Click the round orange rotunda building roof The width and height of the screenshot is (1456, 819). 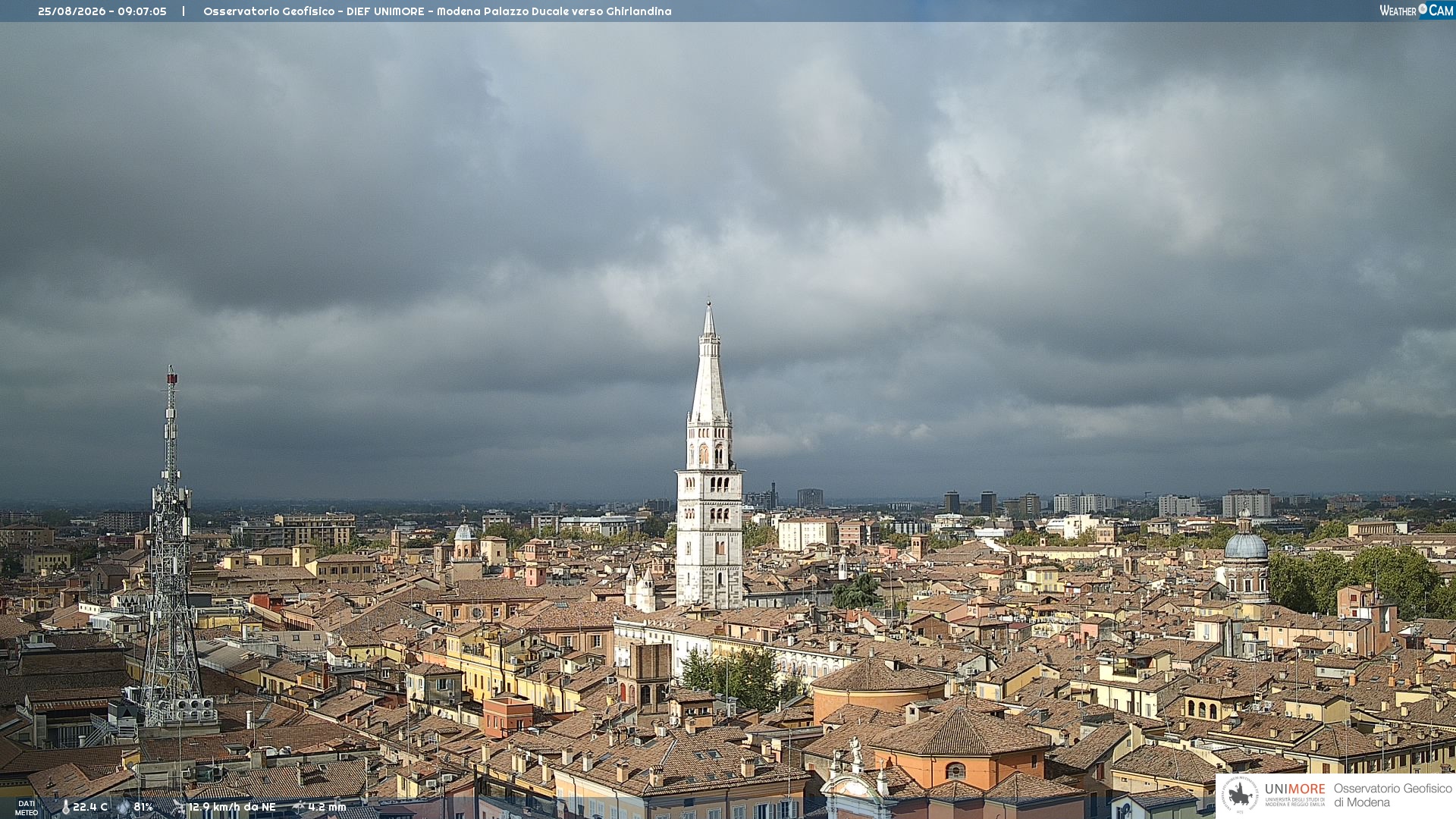[x=879, y=675]
